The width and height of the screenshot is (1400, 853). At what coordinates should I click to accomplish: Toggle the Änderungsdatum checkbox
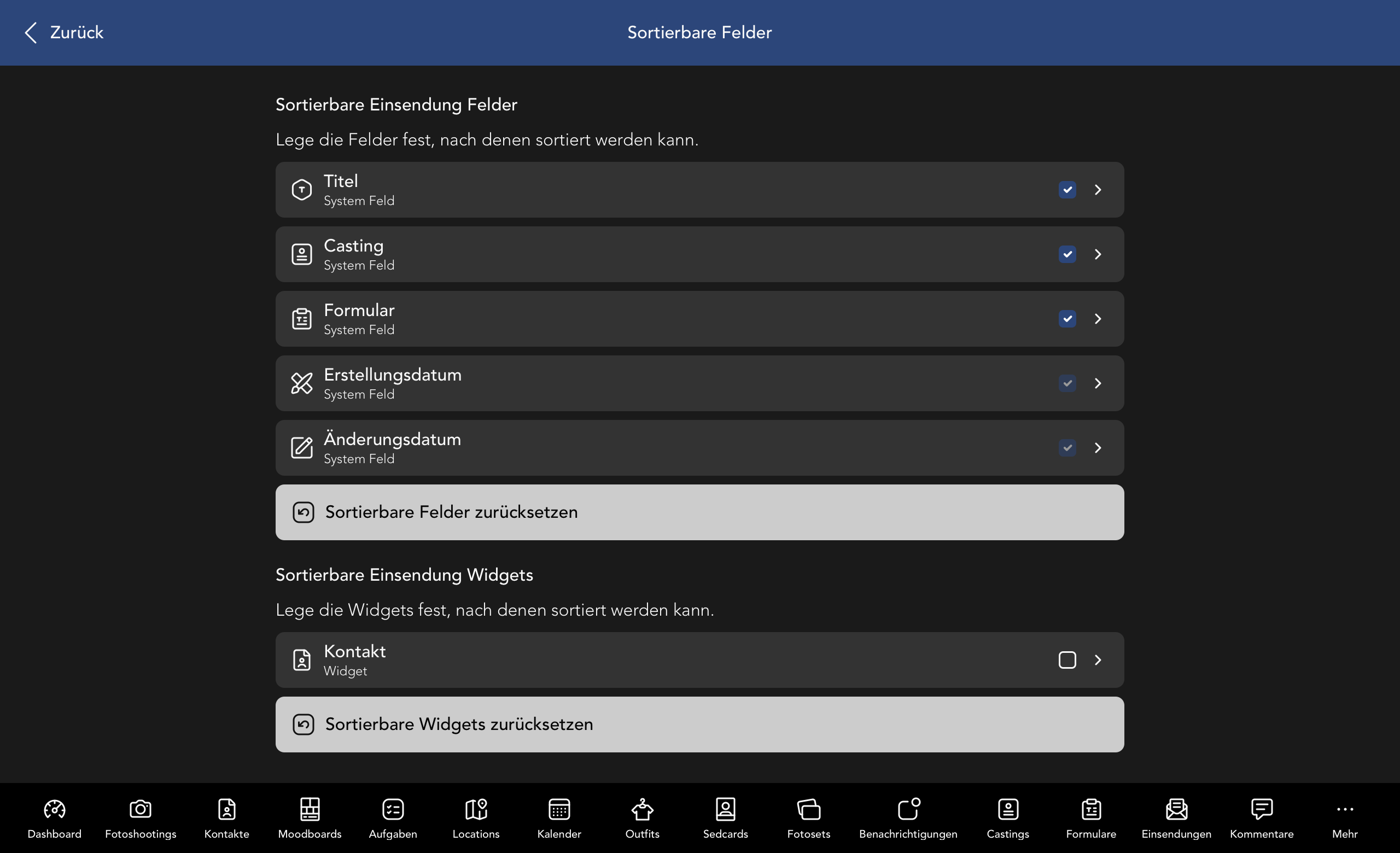1067,447
